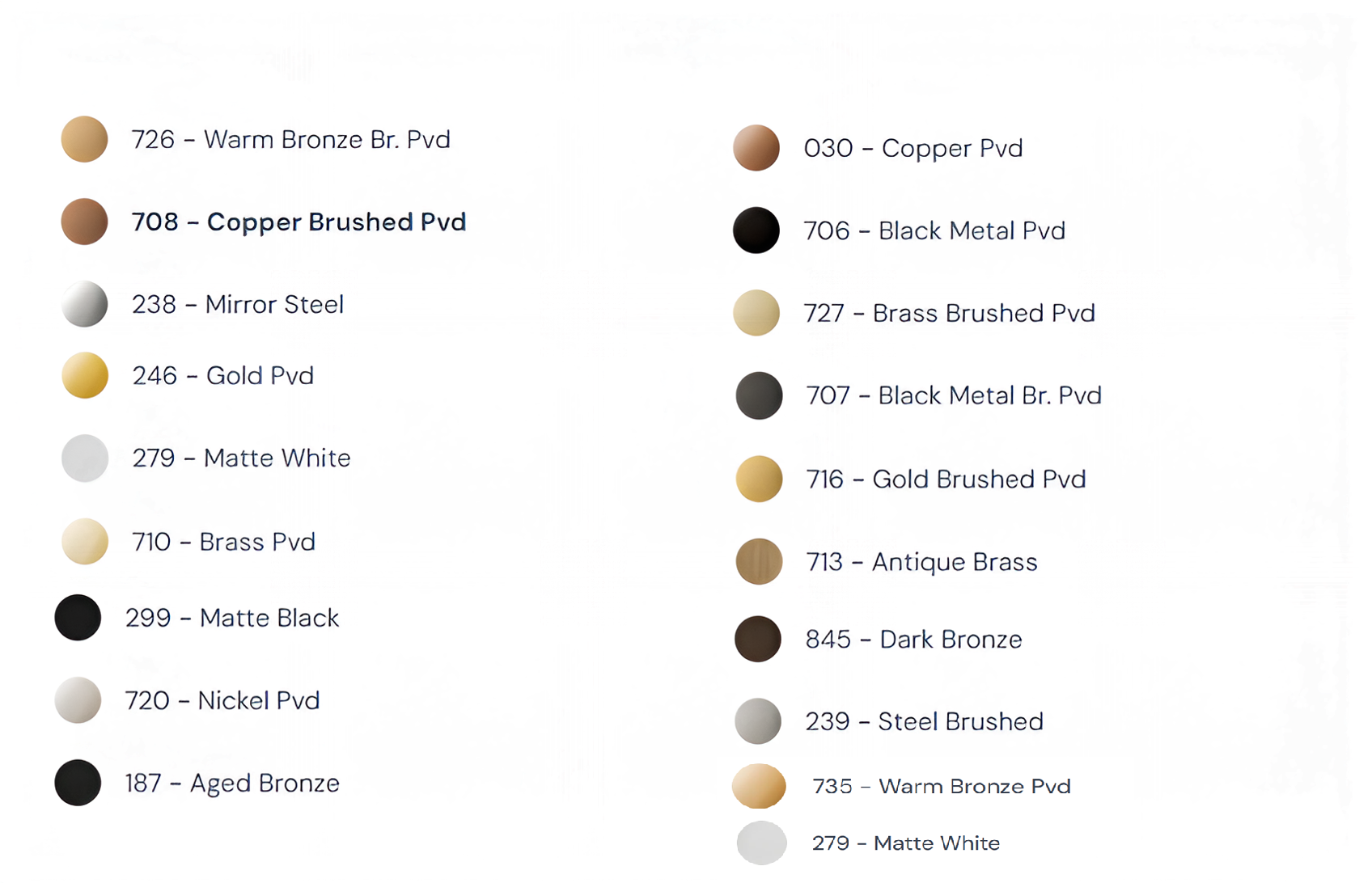The width and height of the screenshot is (1372, 883).
Task: Click the 727 Brass Brushed Pvd swatch
Action: point(756,313)
